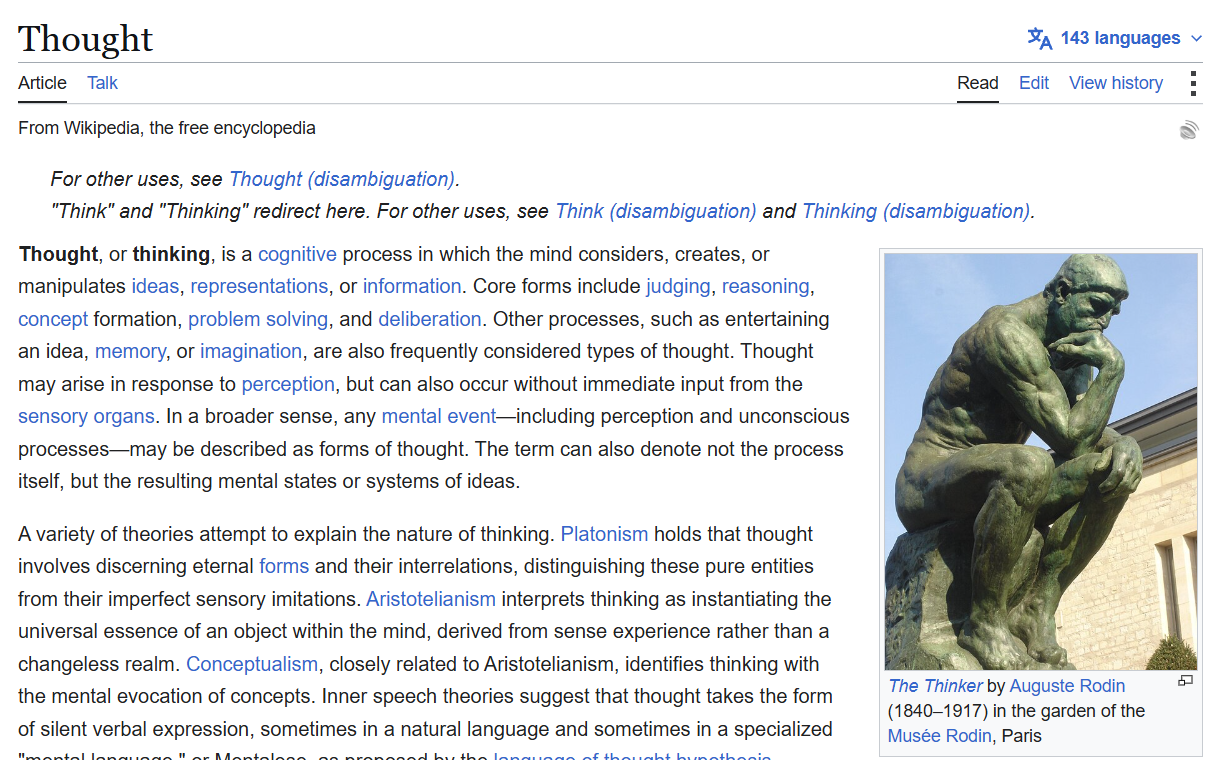Switch to the Article tab
Viewport: 1206px width, 760px height.
coord(42,83)
